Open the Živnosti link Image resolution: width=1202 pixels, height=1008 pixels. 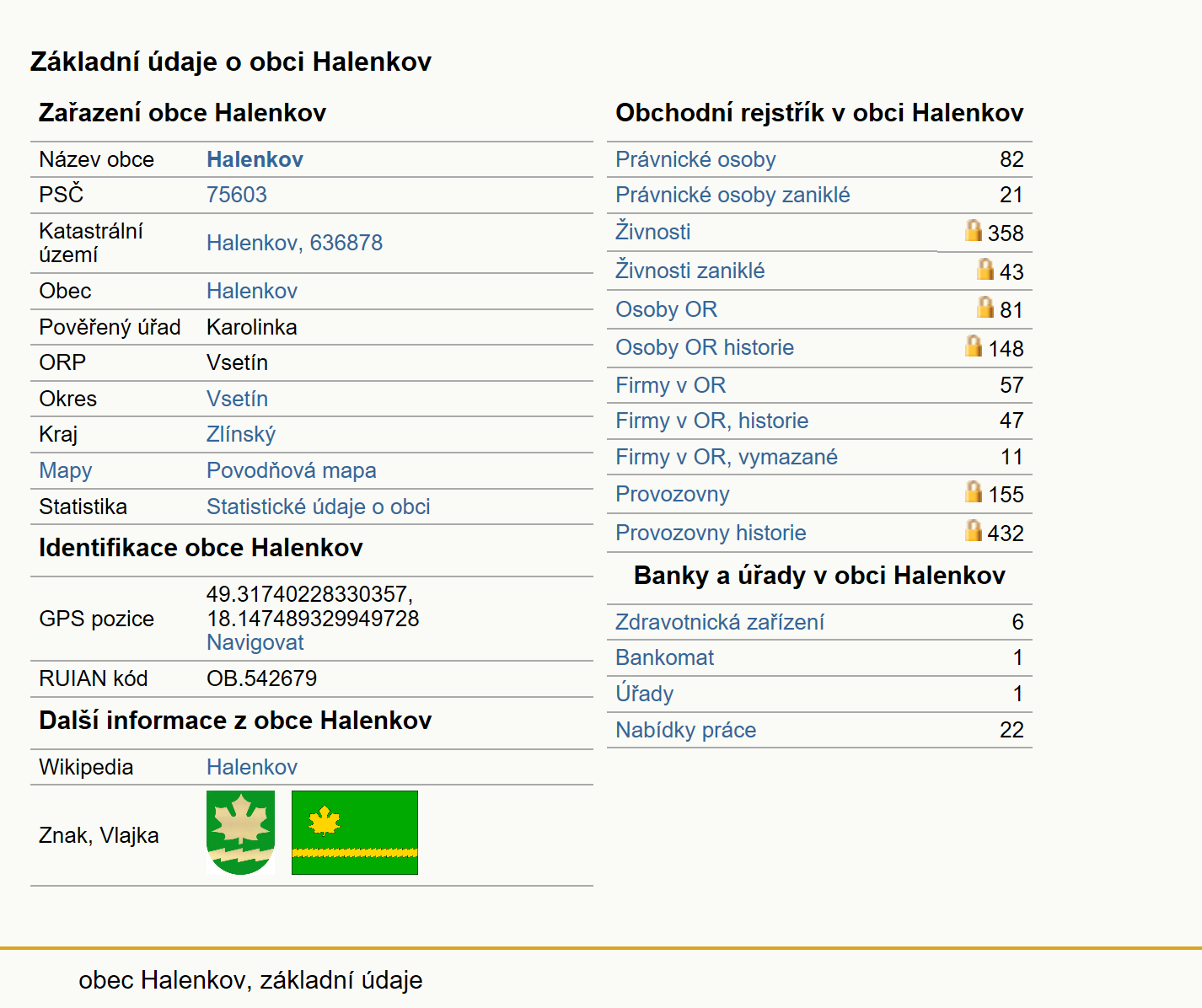pyautogui.click(x=652, y=232)
